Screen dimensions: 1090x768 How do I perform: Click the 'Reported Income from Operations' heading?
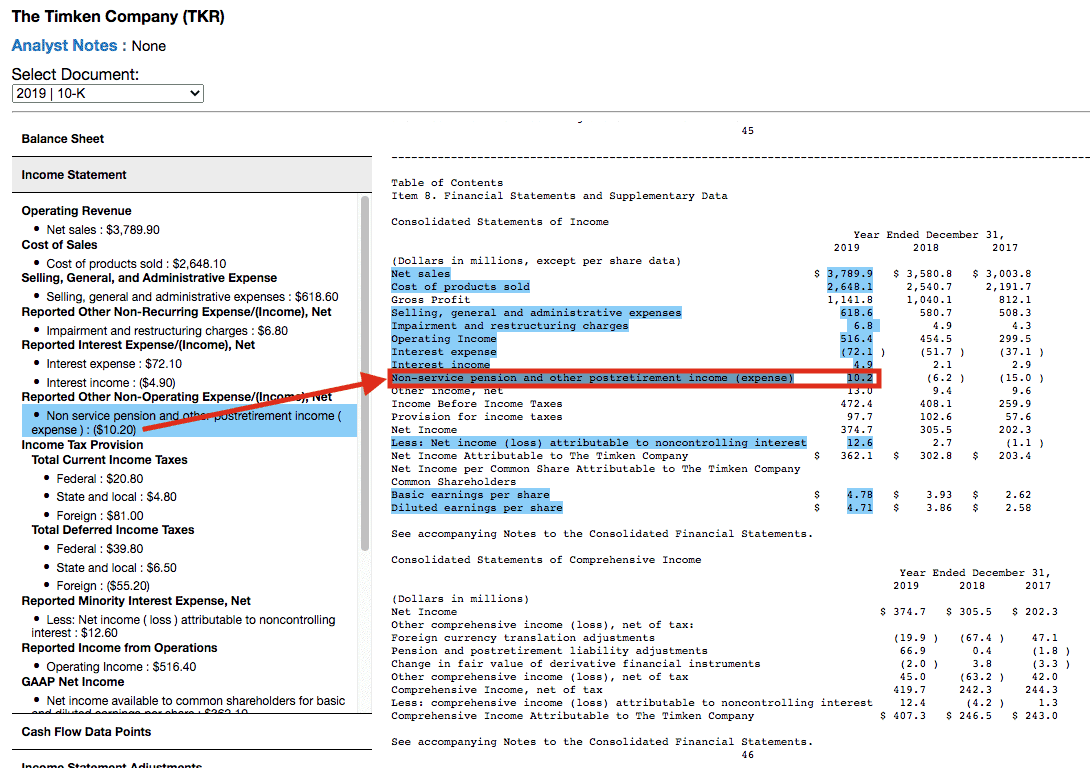click(120, 648)
